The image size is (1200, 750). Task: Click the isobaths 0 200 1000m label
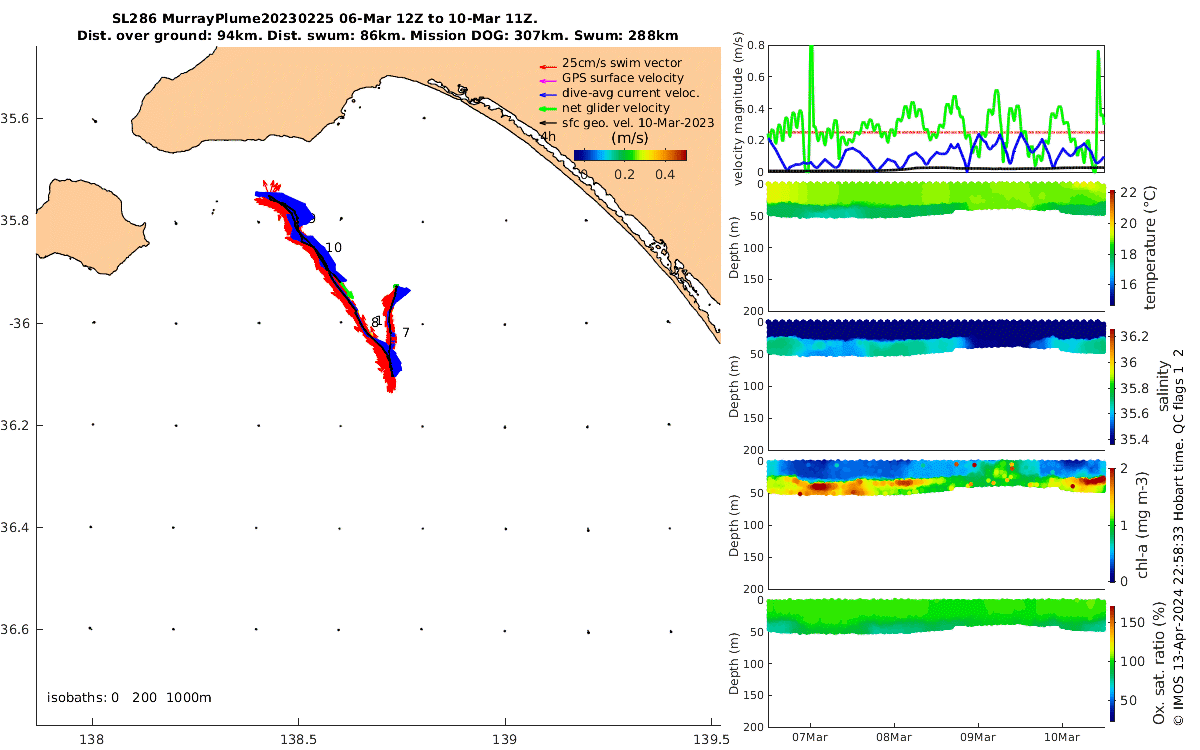pyautogui.click(x=129, y=697)
